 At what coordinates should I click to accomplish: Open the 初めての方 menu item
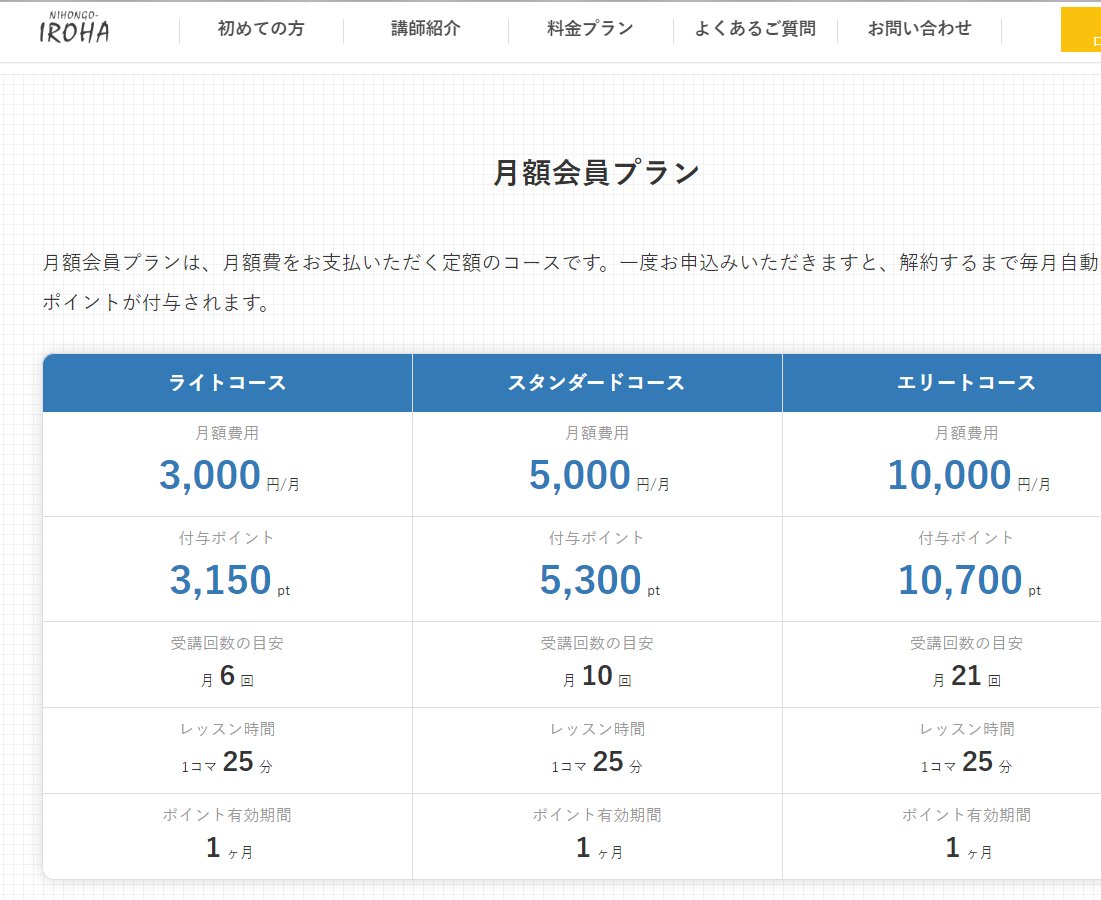(261, 29)
